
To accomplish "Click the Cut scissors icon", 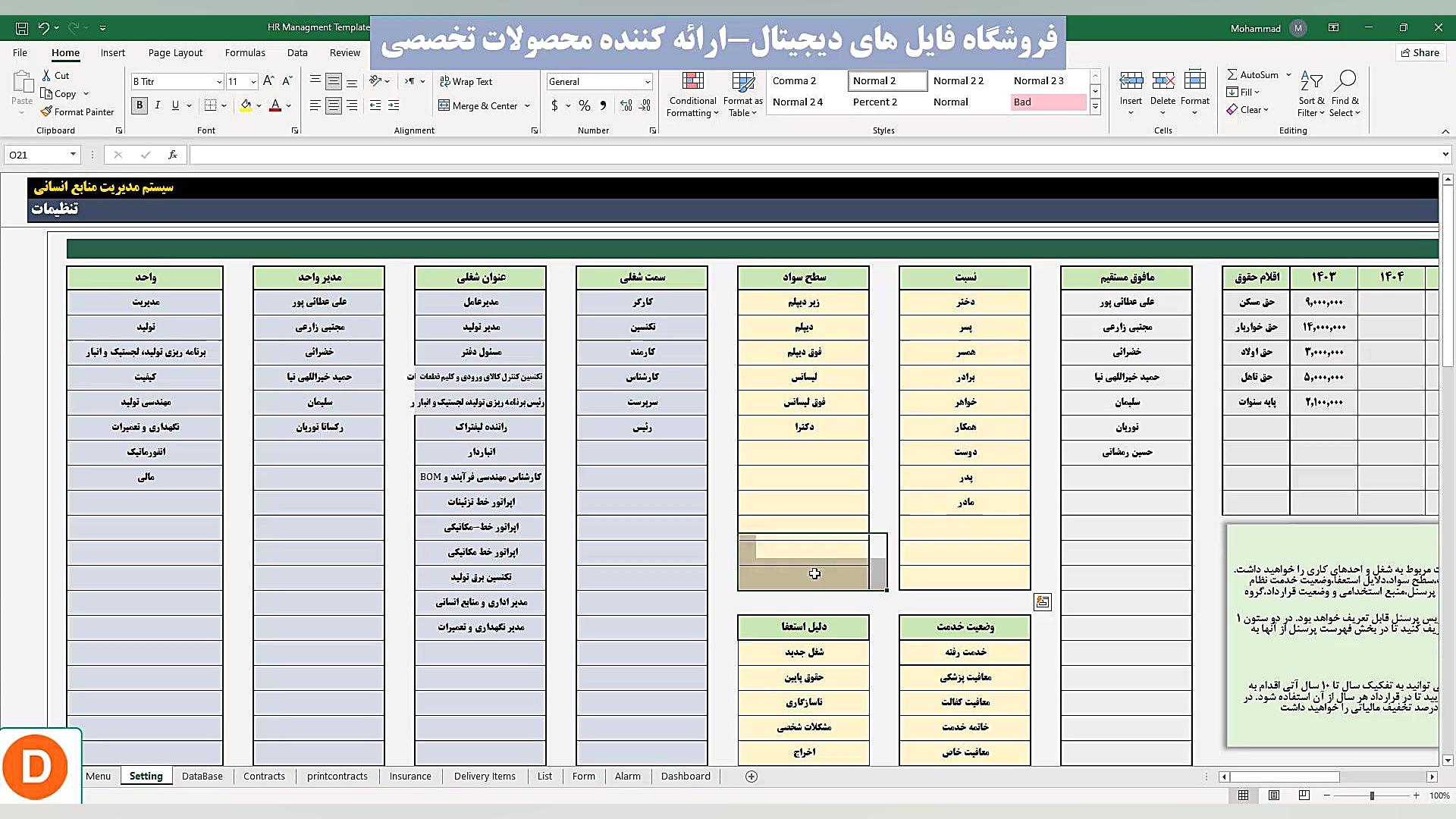I will click(47, 76).
